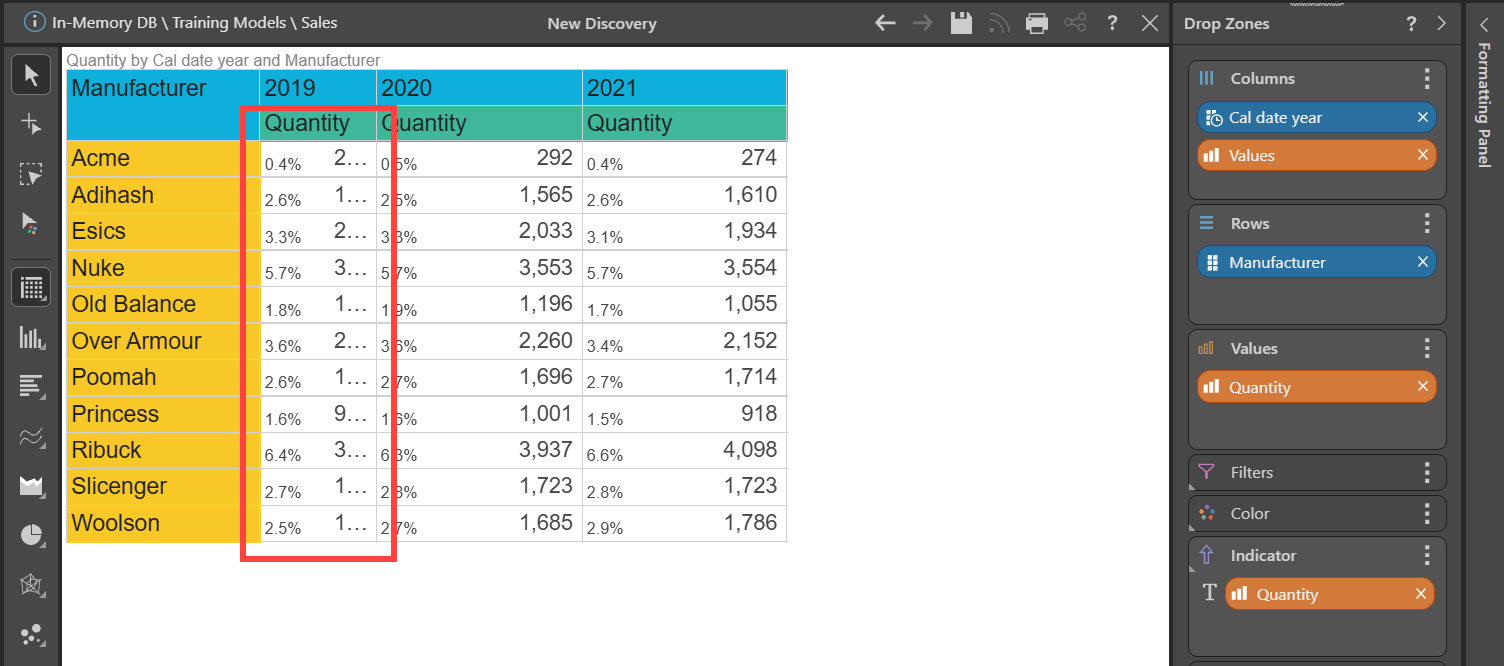The height and width of the screenshot is (666, 1504).
Task: Open the Values drop zone options menu
Action: pyautogui.click(x=1427, y=348)
